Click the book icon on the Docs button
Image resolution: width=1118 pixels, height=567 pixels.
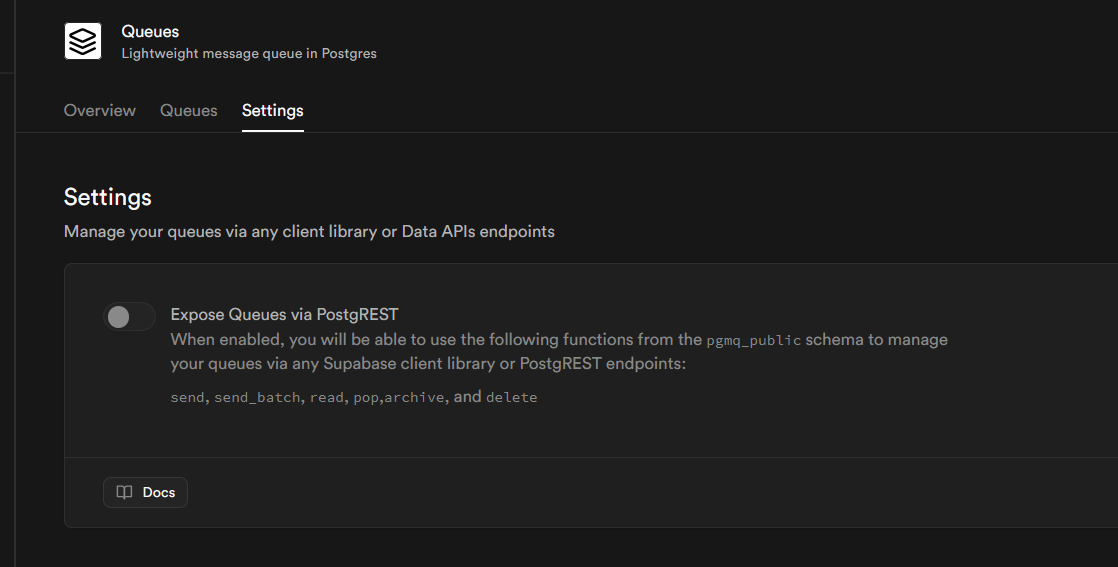tap(124, 492)
